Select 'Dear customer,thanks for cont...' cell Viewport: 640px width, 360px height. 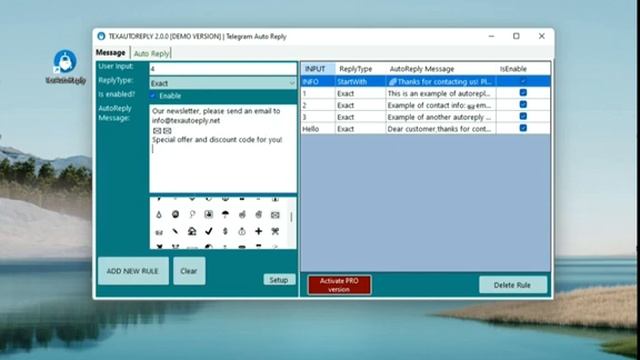441,129
